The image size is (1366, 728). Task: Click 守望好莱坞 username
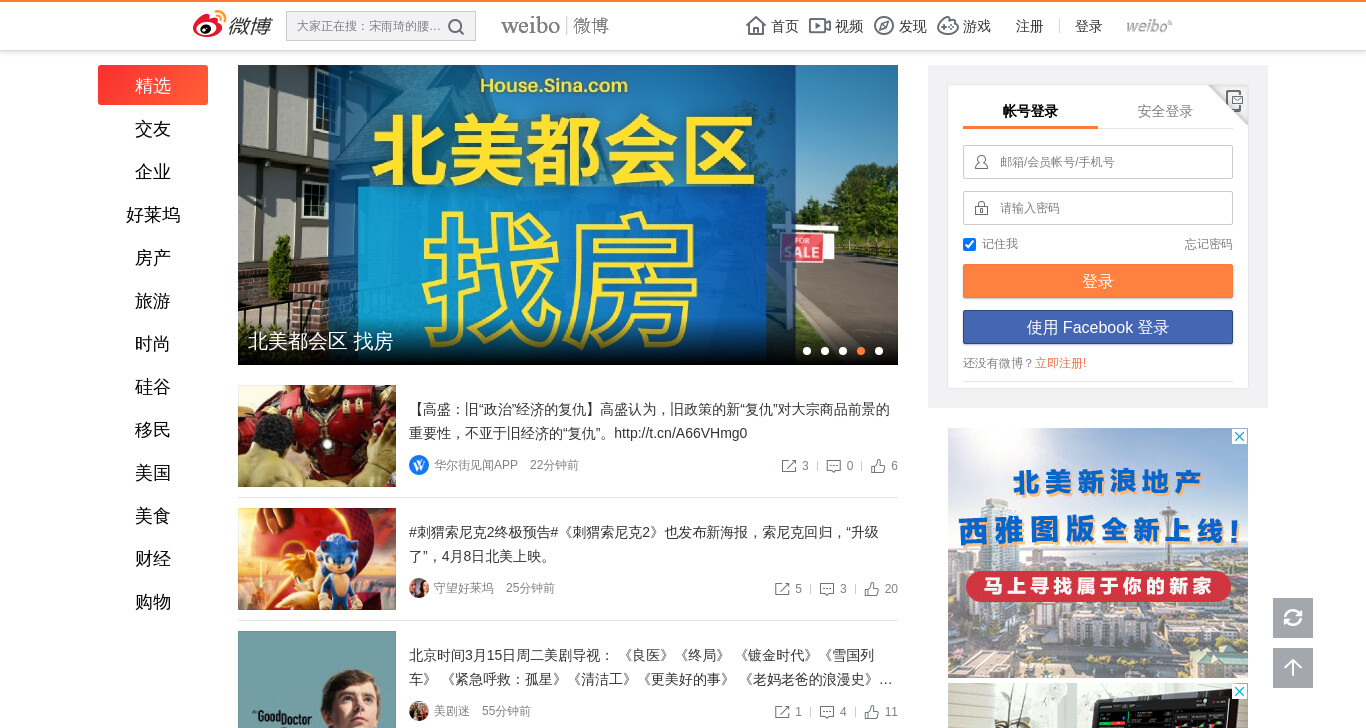click(x=464, y=588)
